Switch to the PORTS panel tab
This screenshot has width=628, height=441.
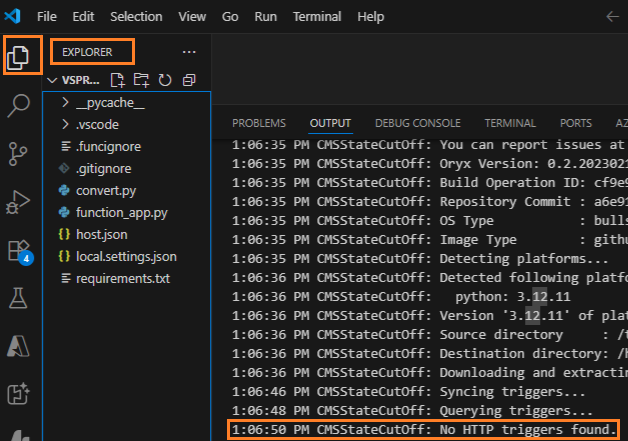[x=576, y=123]
